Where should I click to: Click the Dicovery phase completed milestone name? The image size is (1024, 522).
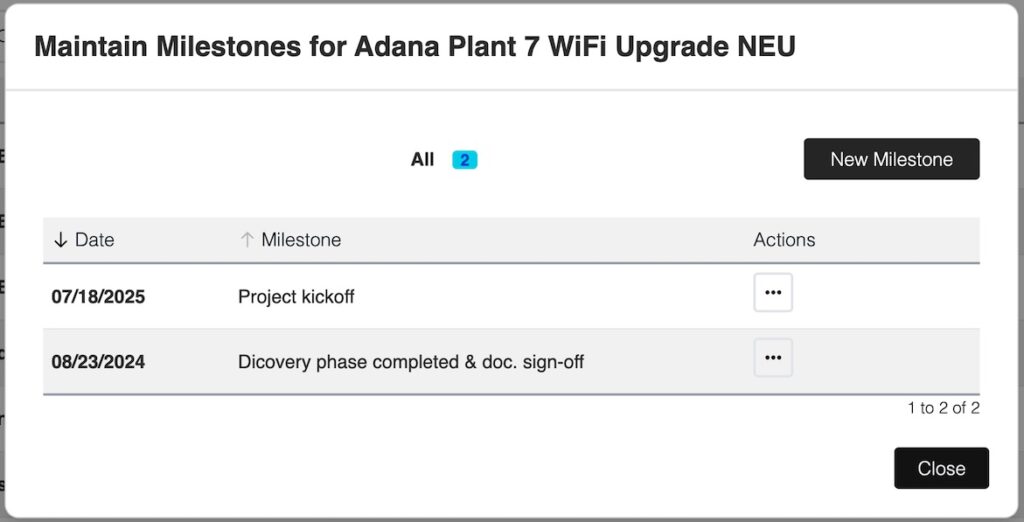point(410,362)
